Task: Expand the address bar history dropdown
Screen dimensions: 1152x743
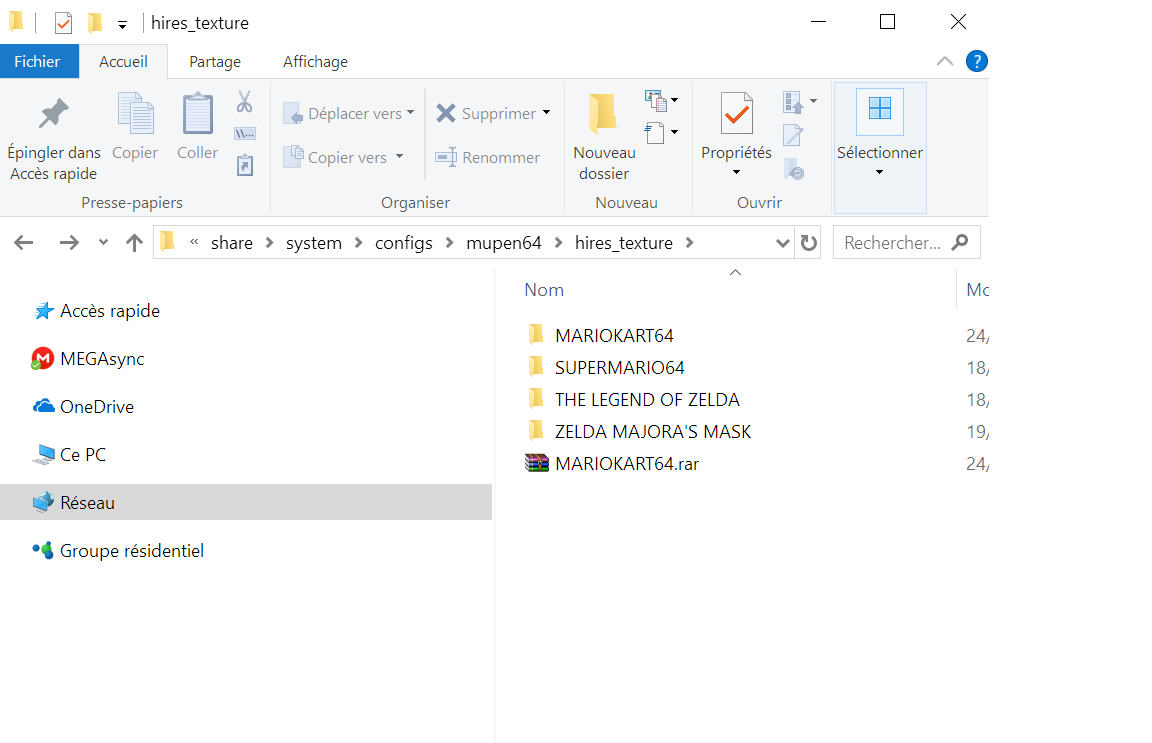Action: coord(782,243)
